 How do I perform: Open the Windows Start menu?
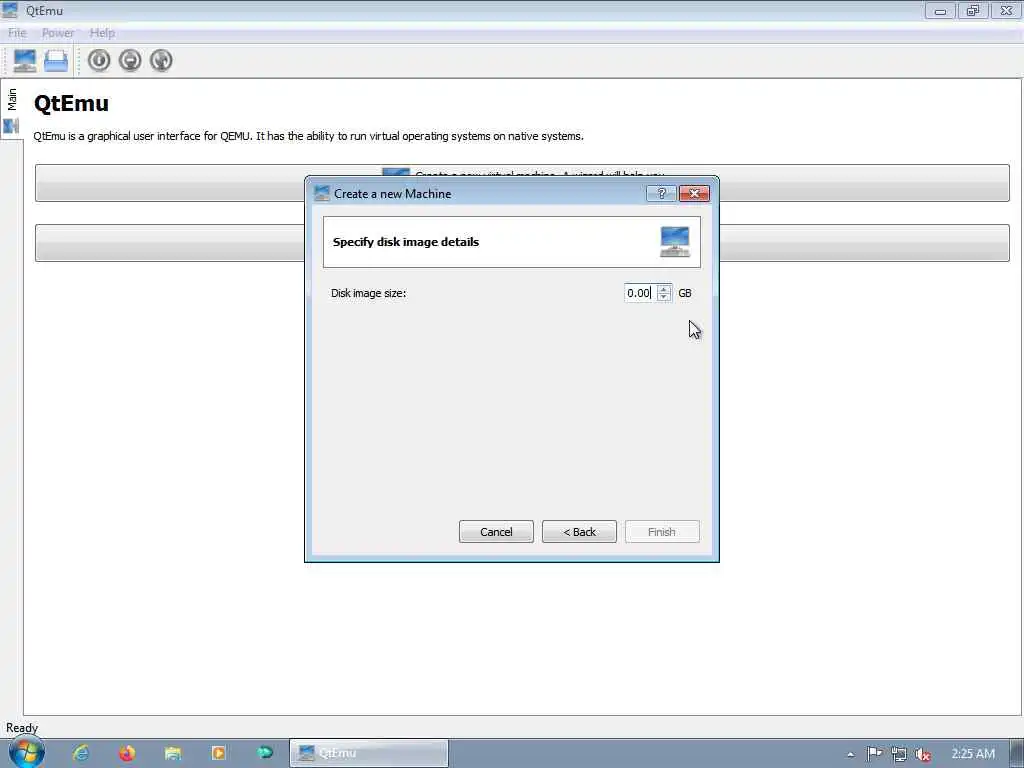coord(27,752)
